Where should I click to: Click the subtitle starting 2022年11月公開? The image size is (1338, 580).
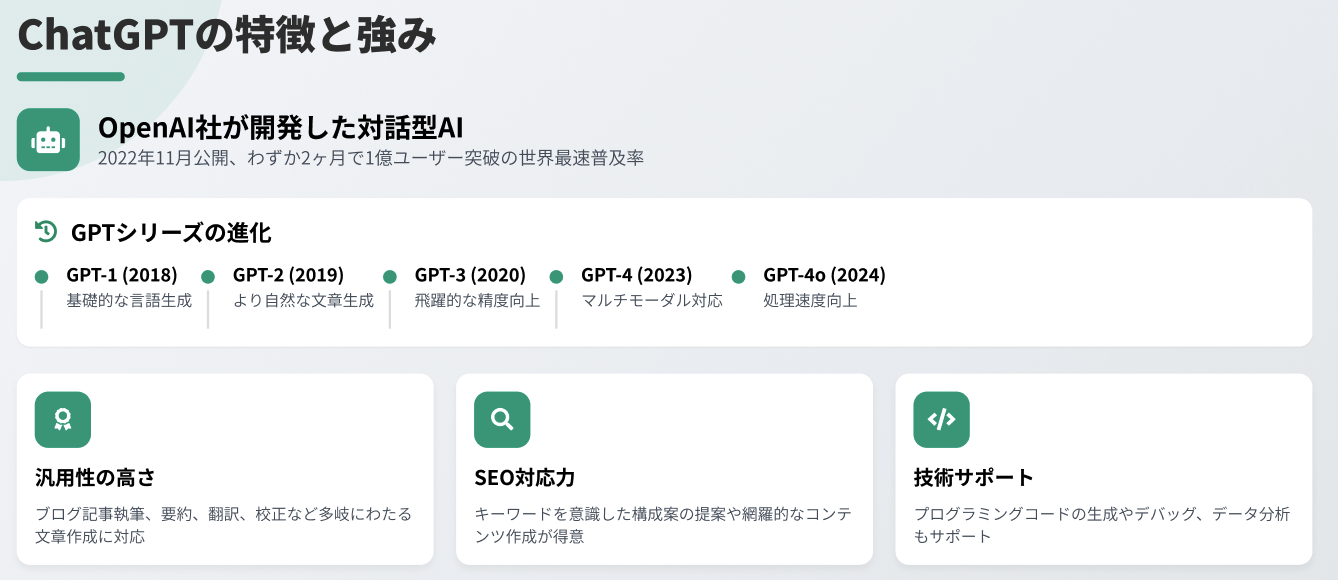pyautogui.click(x=370, y=159)
